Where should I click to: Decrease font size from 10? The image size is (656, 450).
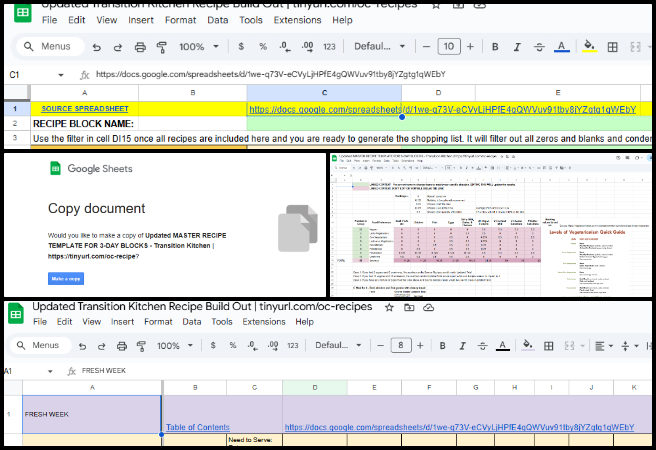coord(426,46)
